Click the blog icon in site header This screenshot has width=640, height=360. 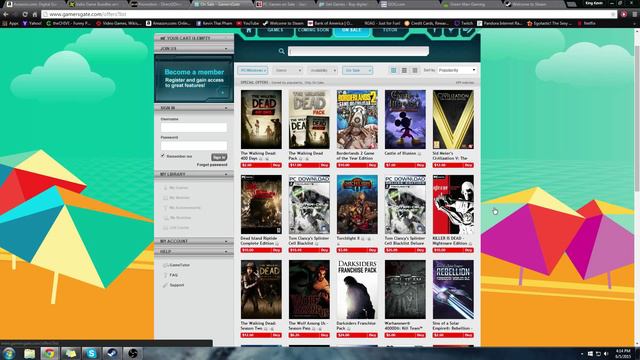467,31
